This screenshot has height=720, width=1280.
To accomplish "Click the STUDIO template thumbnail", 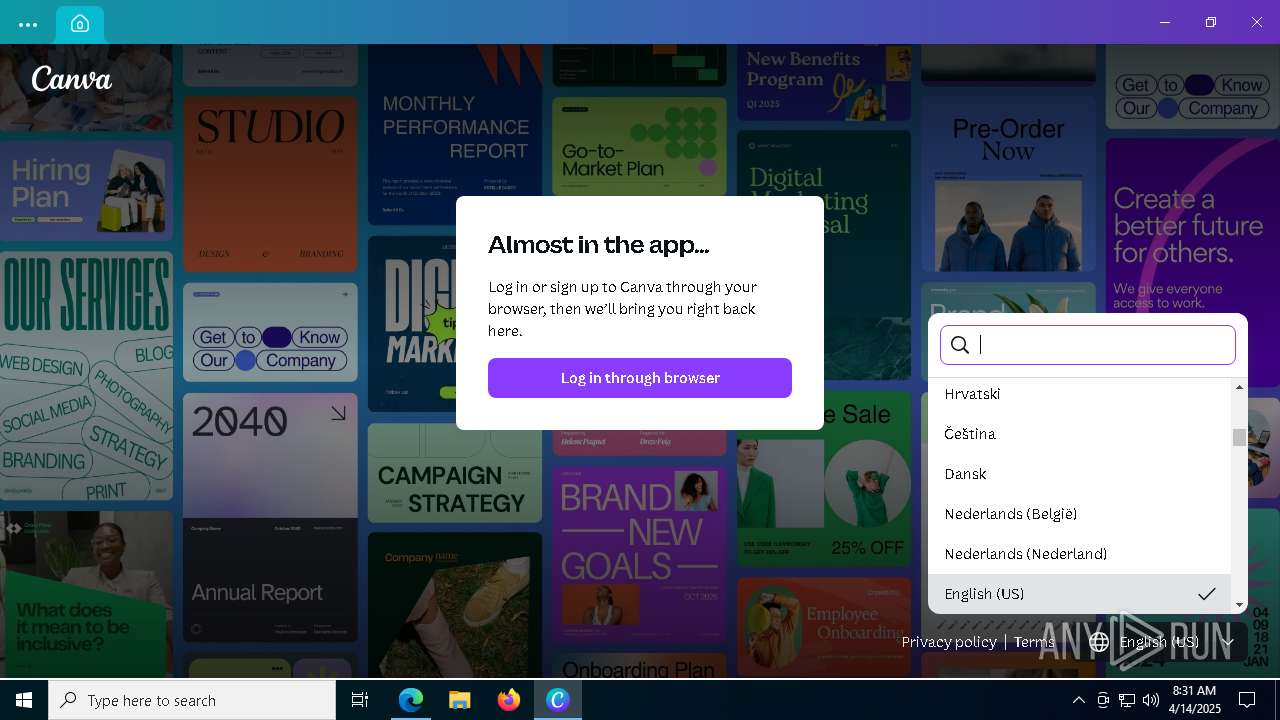I will (x=270, y=184).
